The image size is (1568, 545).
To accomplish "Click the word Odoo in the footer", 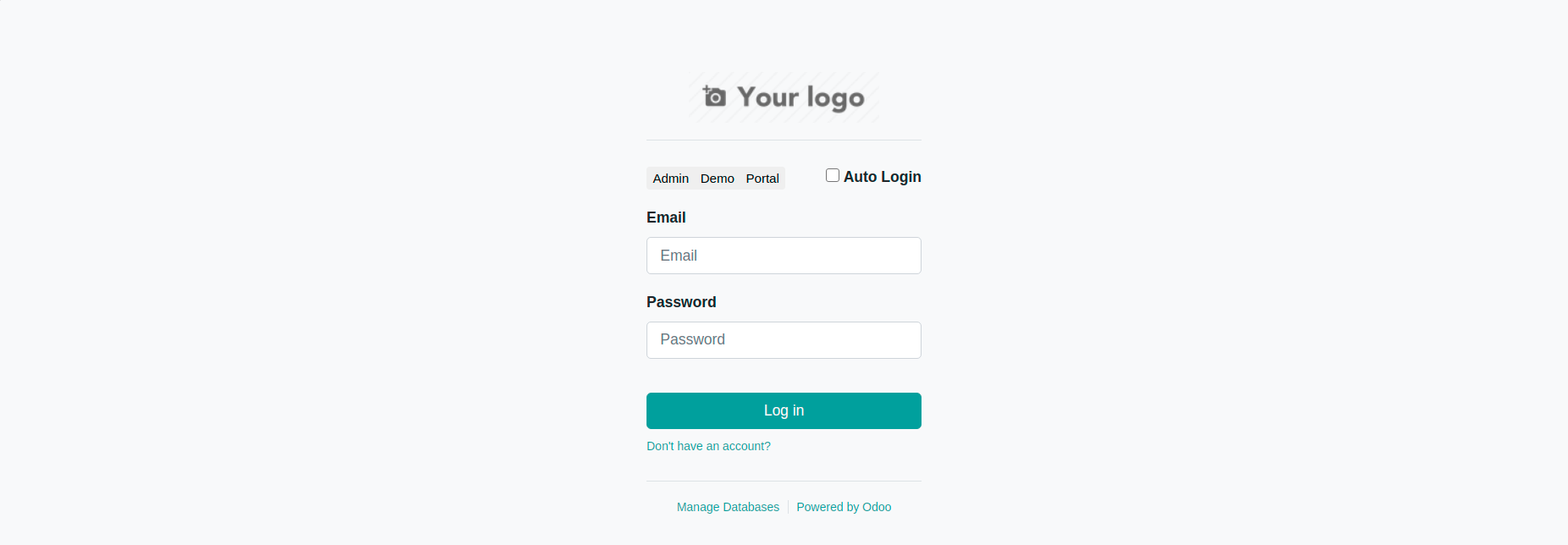I will pos(877,507).
